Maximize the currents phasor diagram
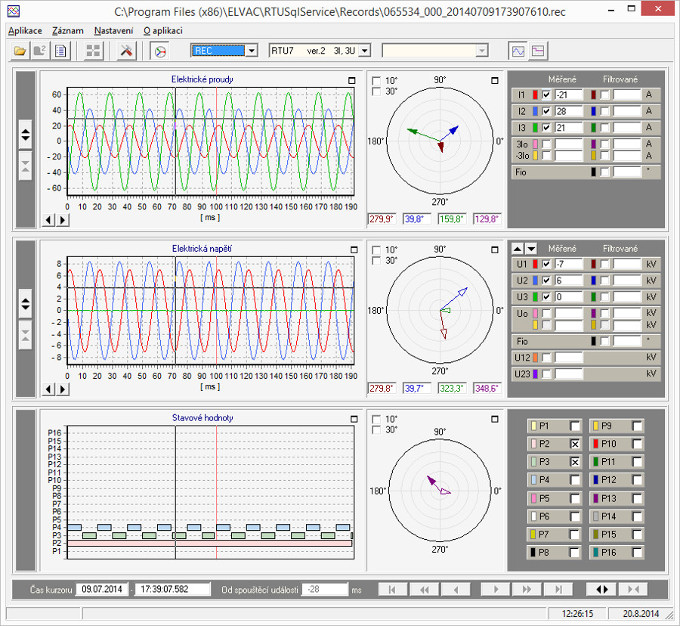The width and height of the screenshot is (680, 626). point(495,81)
